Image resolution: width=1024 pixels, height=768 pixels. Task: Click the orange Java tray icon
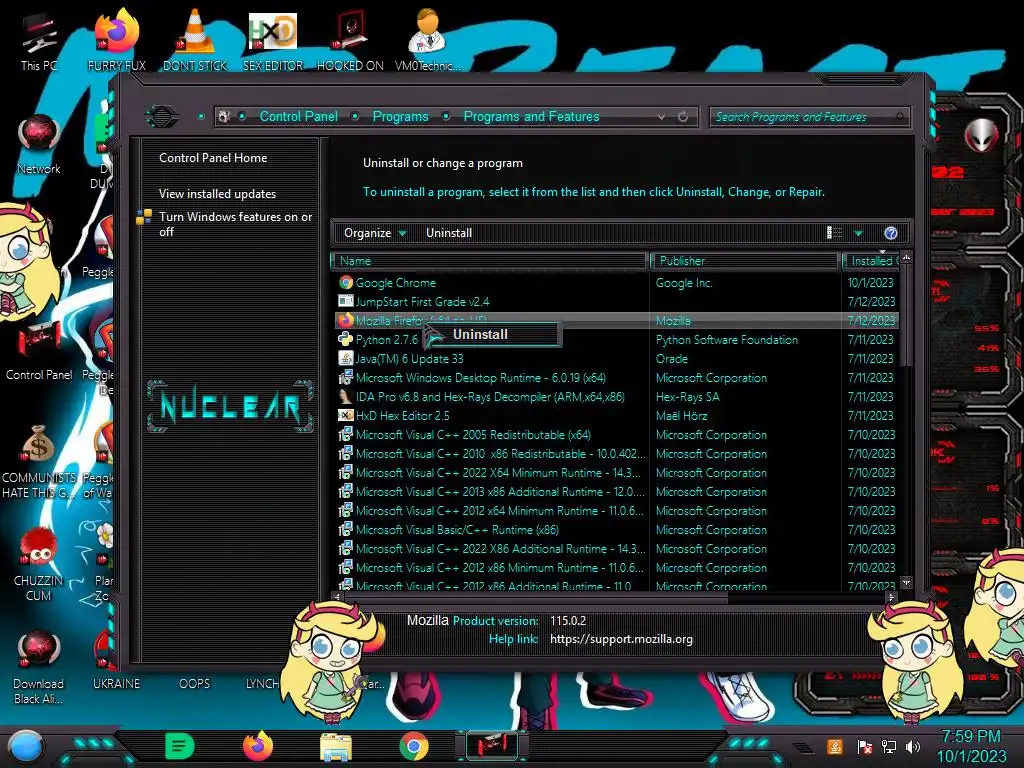point(835,746)
